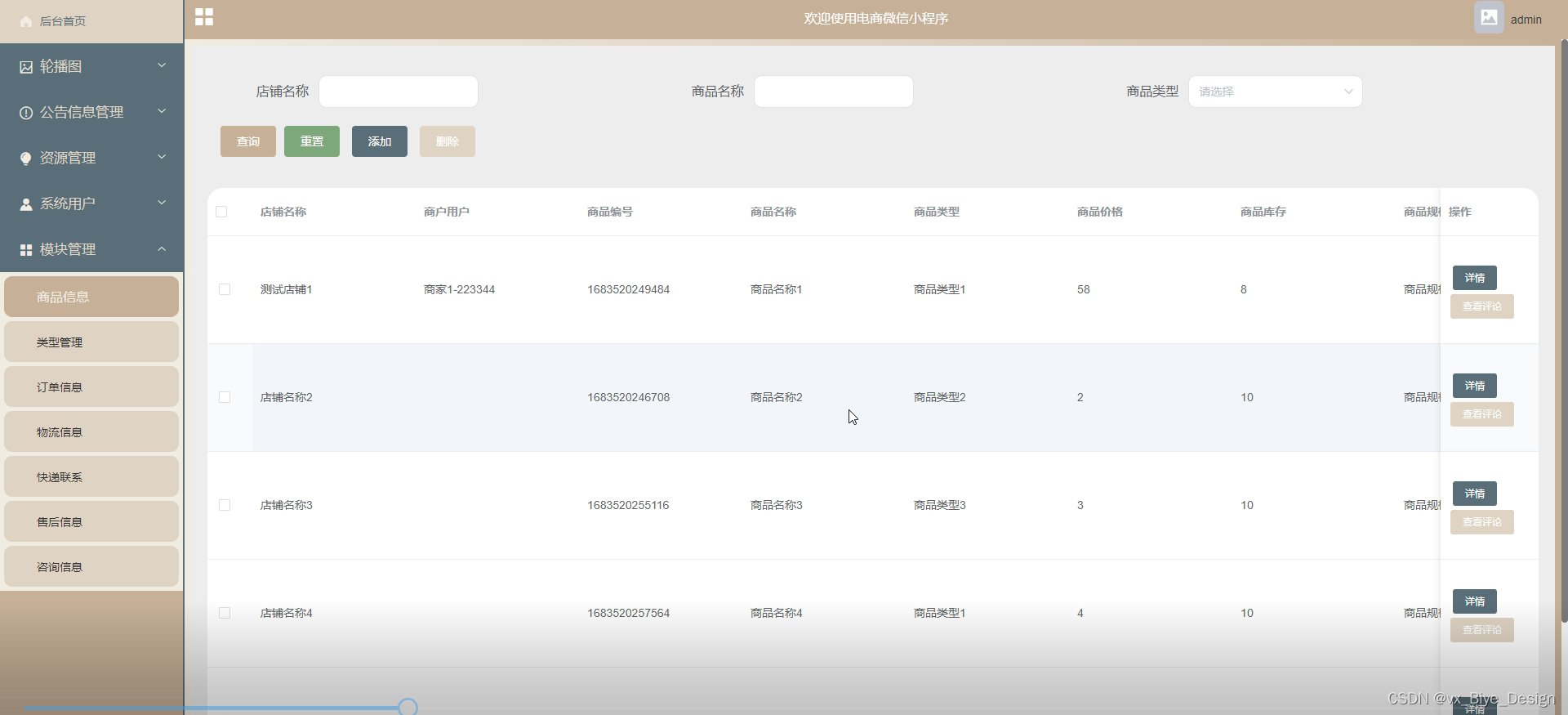This screenshot has height=715, width=1568.
Task: Click 查看评论 for 店铺名称3 row
Action: [1482, 522]
